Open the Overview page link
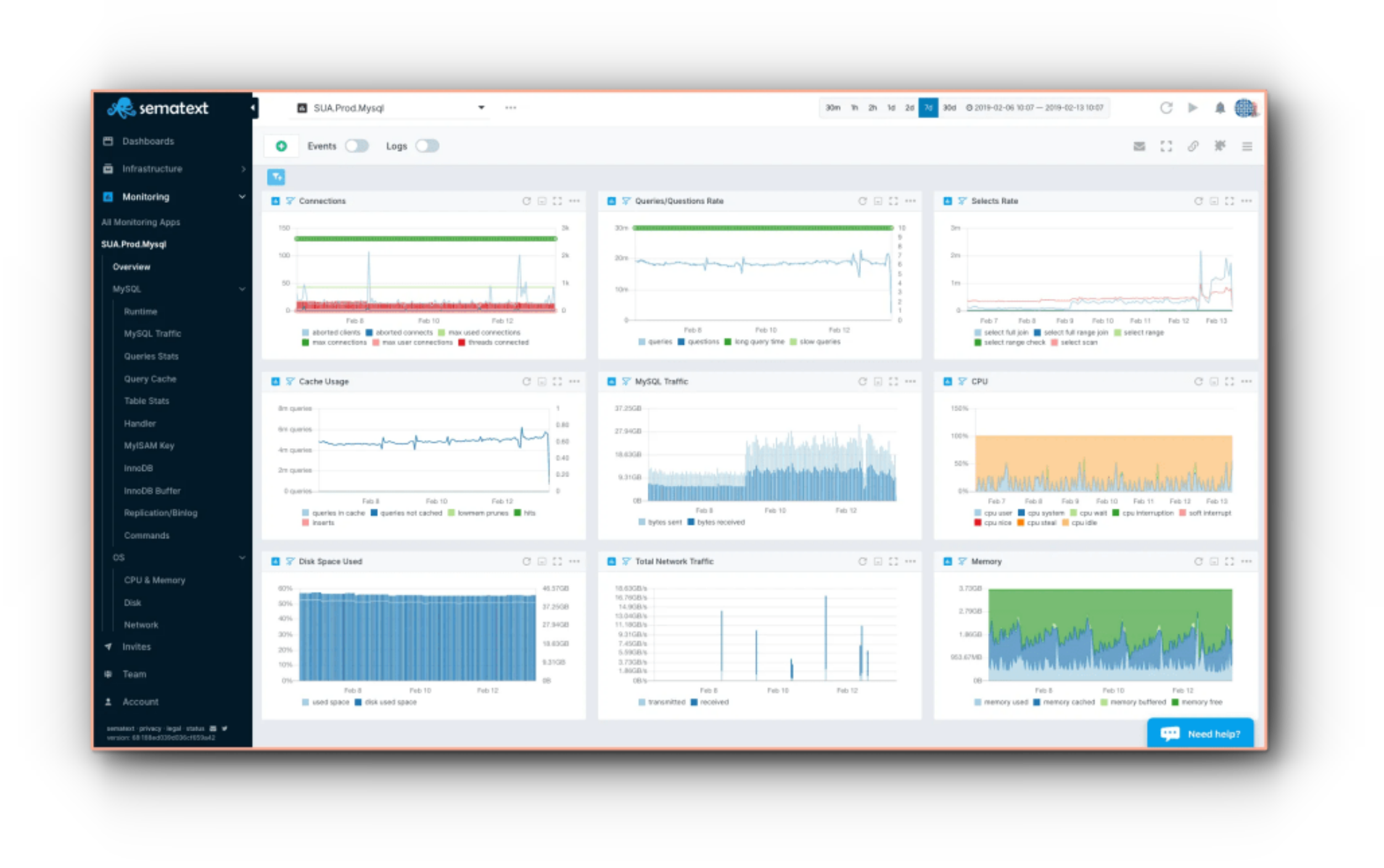 131,267
